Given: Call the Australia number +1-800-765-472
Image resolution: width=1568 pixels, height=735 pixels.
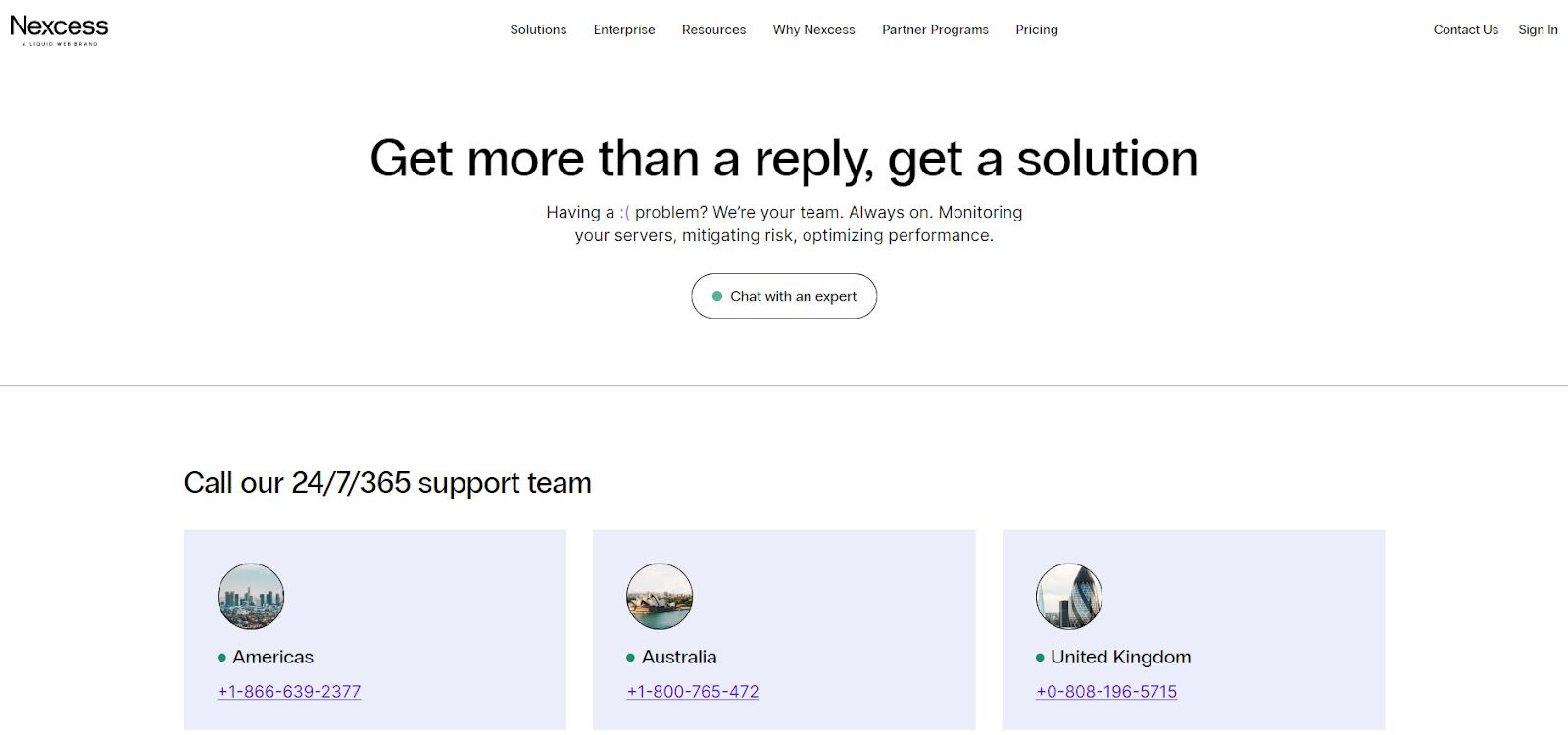Looking at the screenshot, I should click(x=692, y=691).
